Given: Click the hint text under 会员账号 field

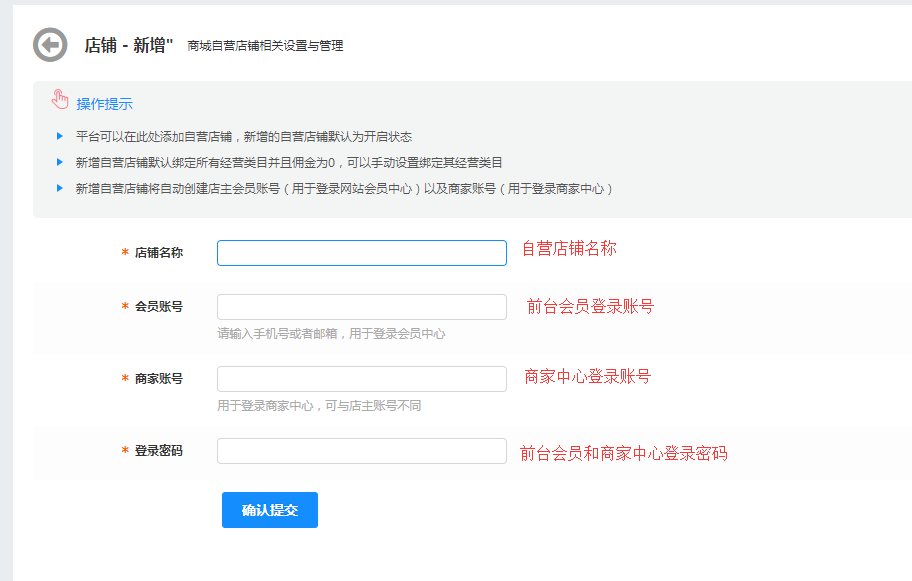Looking at the screenshot, I should point(331,334).
